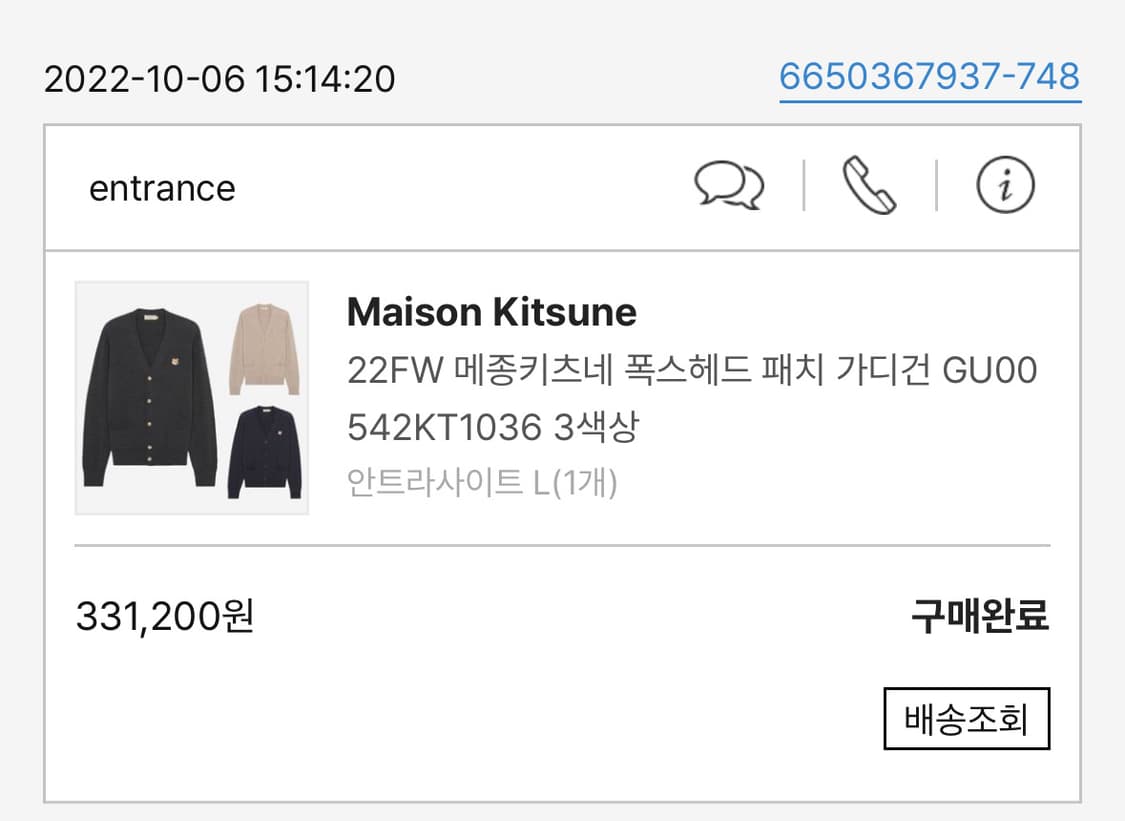Click the 배송조회 delivery tracking button
The height and width of the screenshot is (821, 1125).
pyautogui.click(x=964, y=716)
